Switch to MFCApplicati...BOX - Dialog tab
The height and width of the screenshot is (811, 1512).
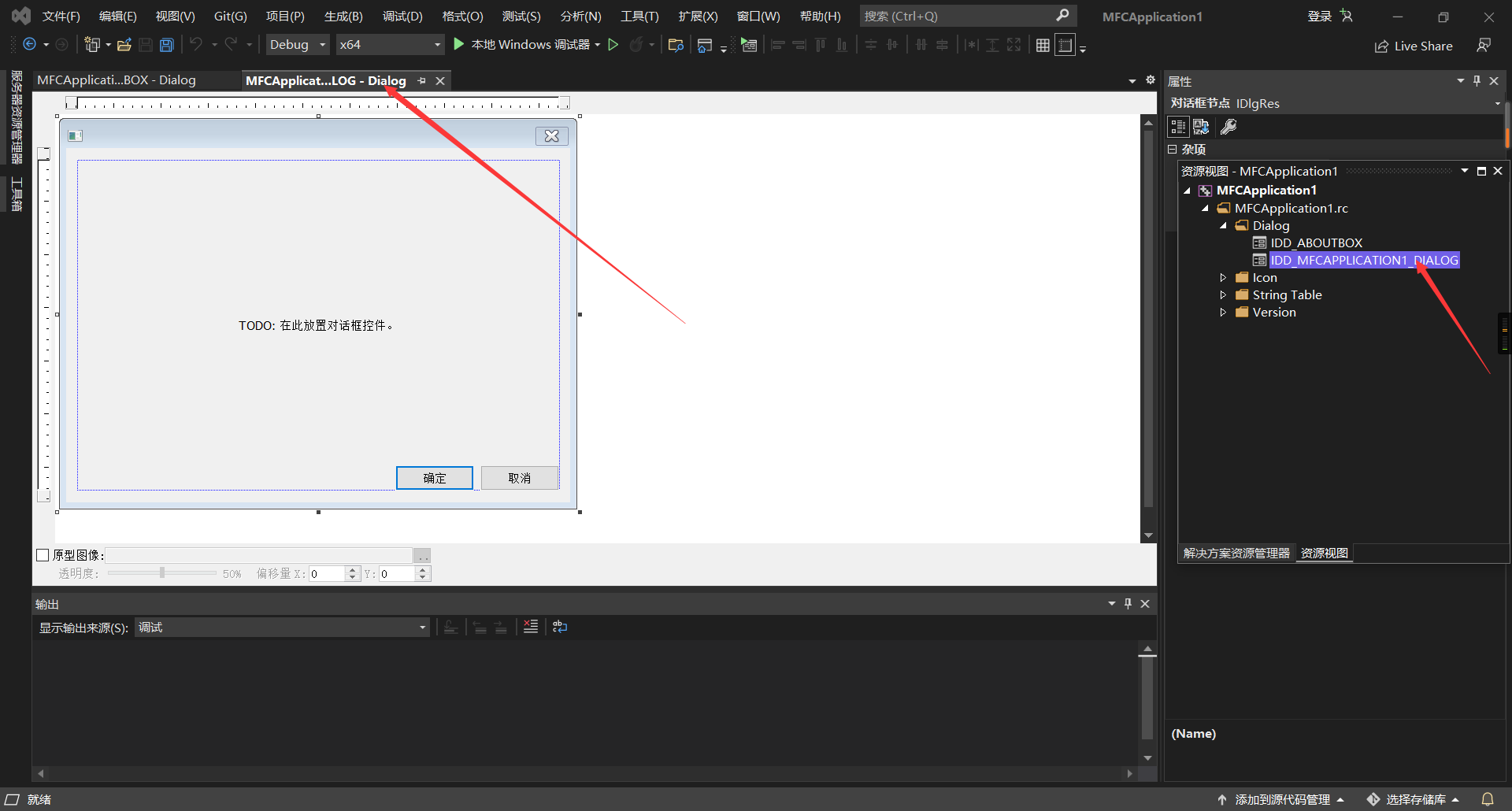pos(117,80)
